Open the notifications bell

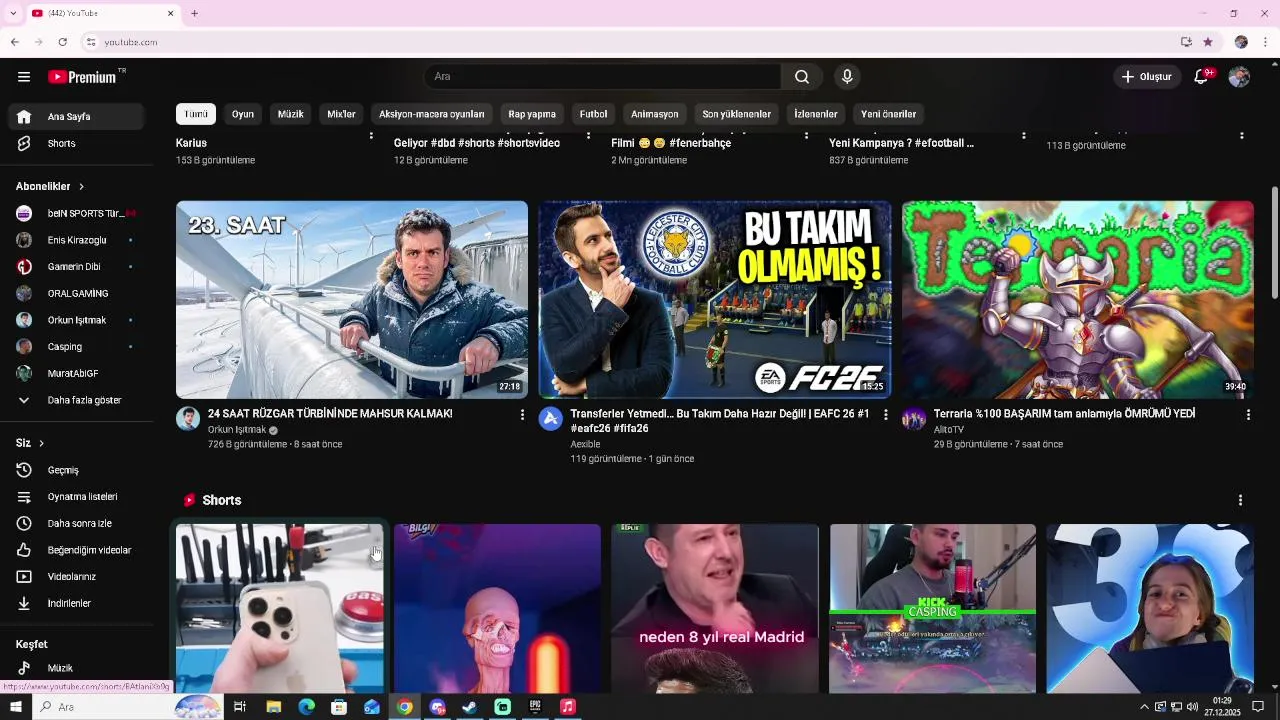tap(1202, 77)
